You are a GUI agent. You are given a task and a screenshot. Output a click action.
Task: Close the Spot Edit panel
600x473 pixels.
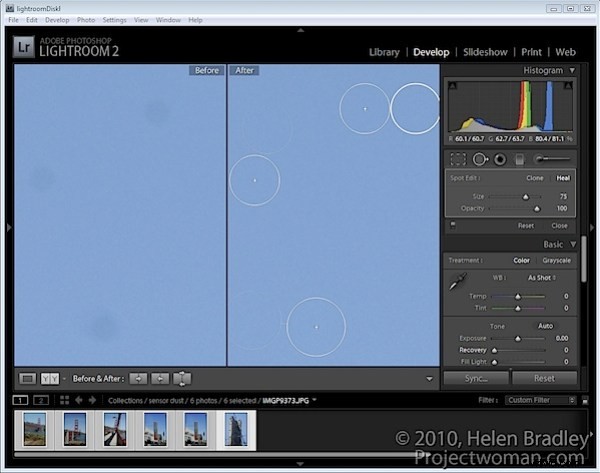click(559, 226)
